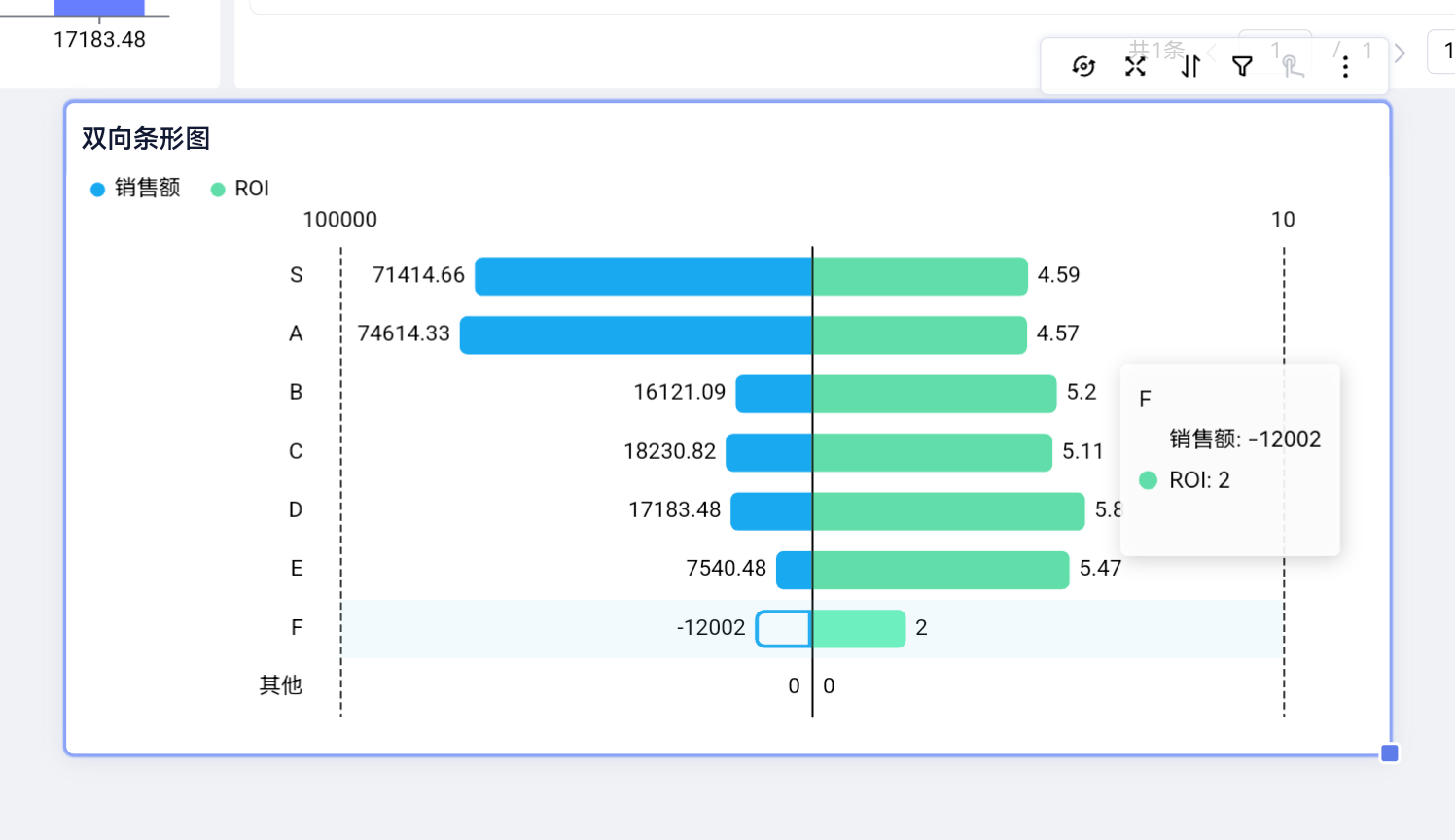The width and height of the screenshot is (1455, 840).
Task: Click the E category axis label
Action: (x=297, y=568)
